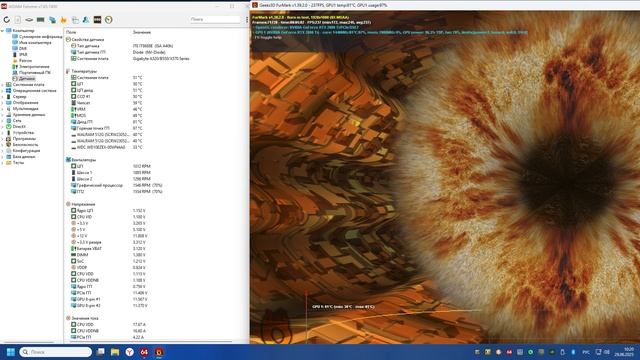
Task: Click the black OSD panel toolbar icon
Action: 97,20
